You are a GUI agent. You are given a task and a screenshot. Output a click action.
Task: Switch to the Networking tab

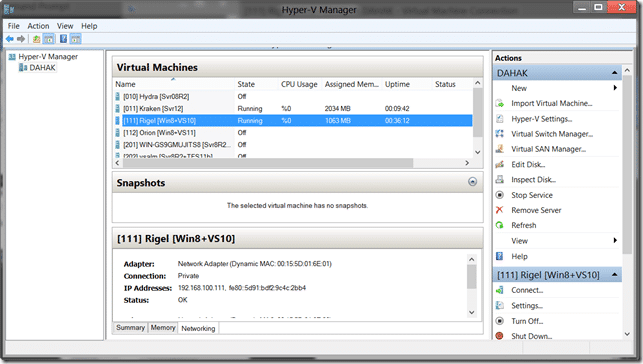pyautogui.click(x=198, y=328)
